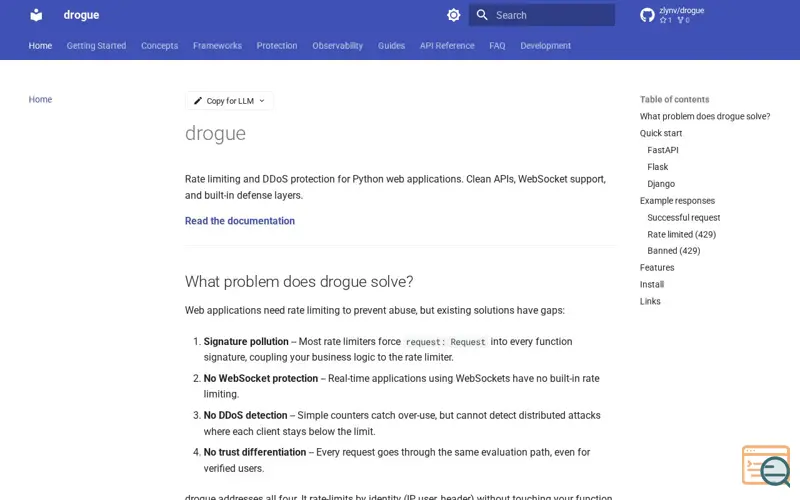Image resolution: width=800 pixels, height=500 pixels.
Task: Click the 'Table of contents' label
Action: pyautogui.click(x=674, y=99)
